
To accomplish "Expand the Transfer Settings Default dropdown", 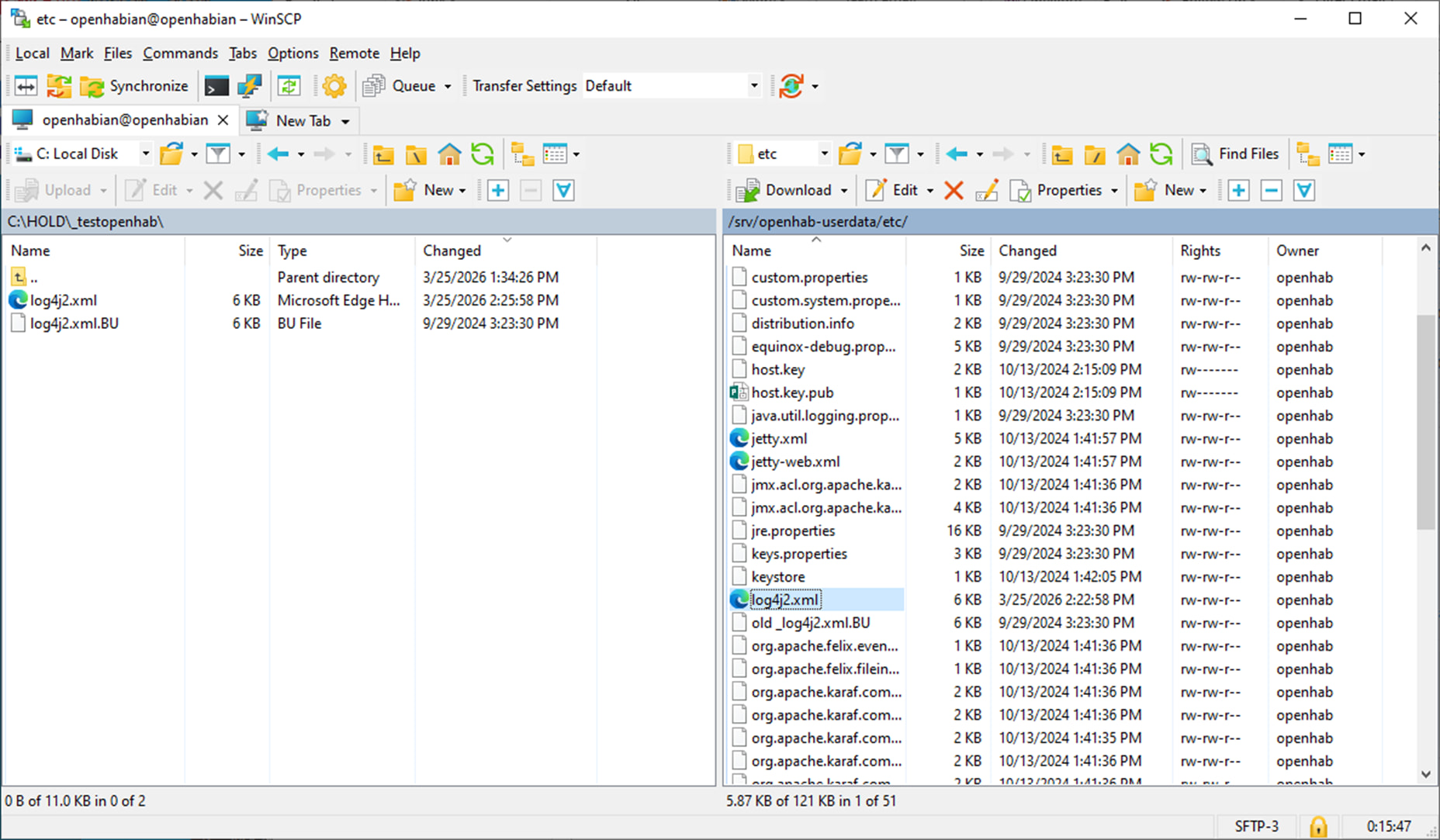I will click(x=753, y=86).
